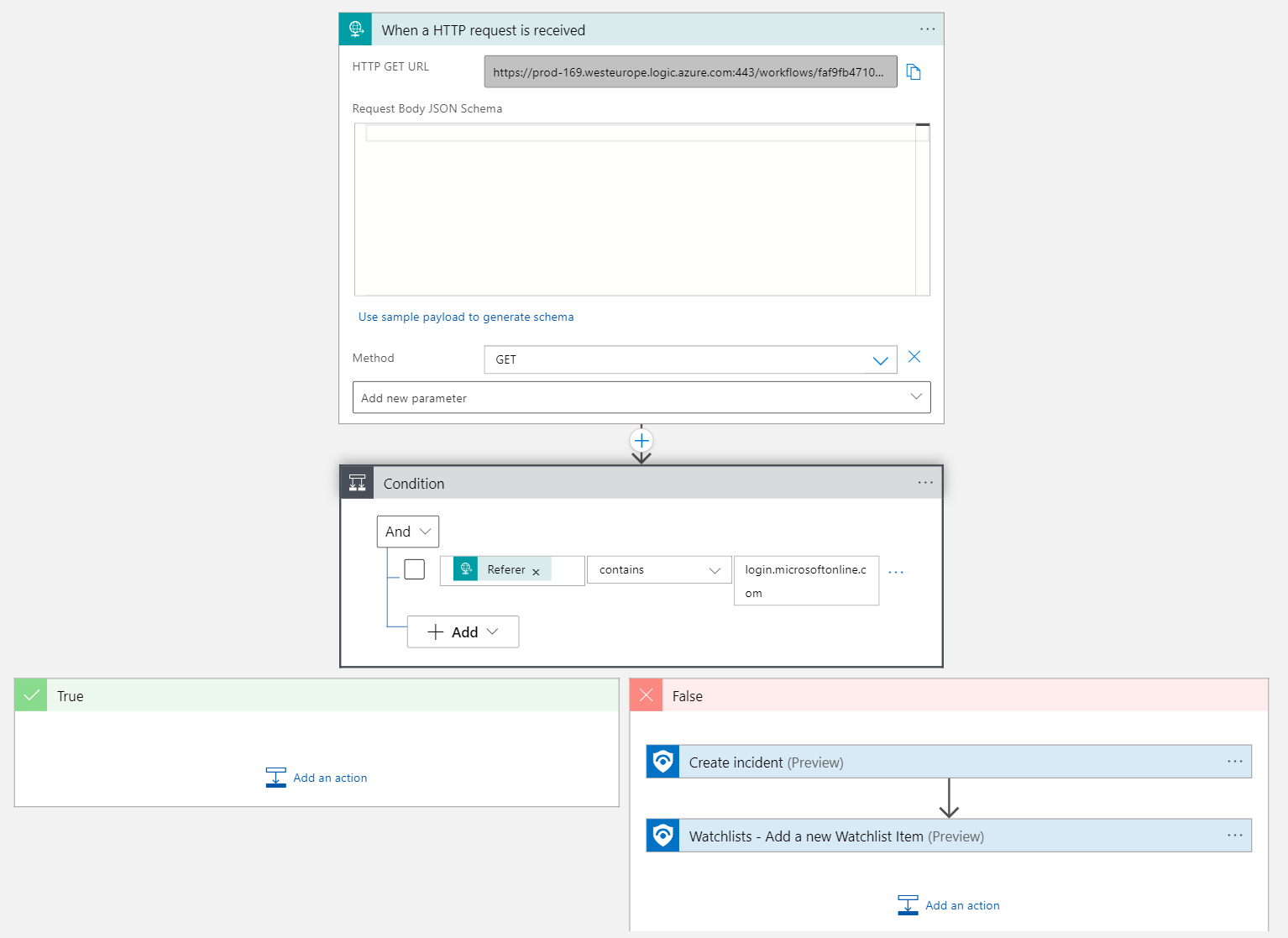Image resolution: width=1288 pixels, height=938 pixels.
Task: Copy the HTTP GET URL
Action: (x=914, y=72)
